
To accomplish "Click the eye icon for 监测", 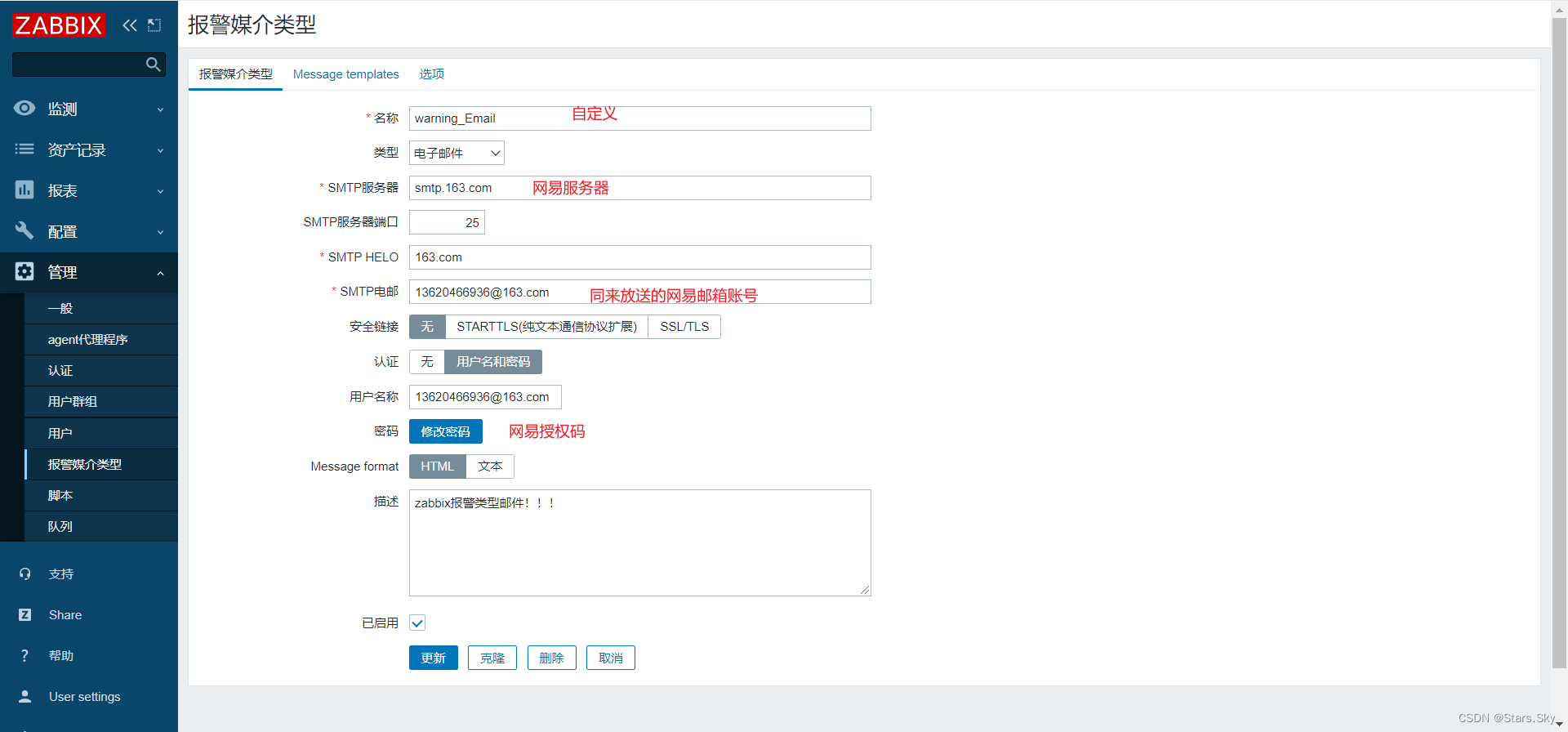I will 24,109.
